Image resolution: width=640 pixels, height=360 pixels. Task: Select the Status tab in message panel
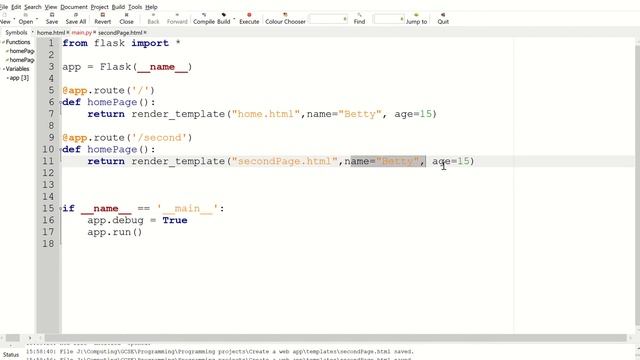[11, 355]
